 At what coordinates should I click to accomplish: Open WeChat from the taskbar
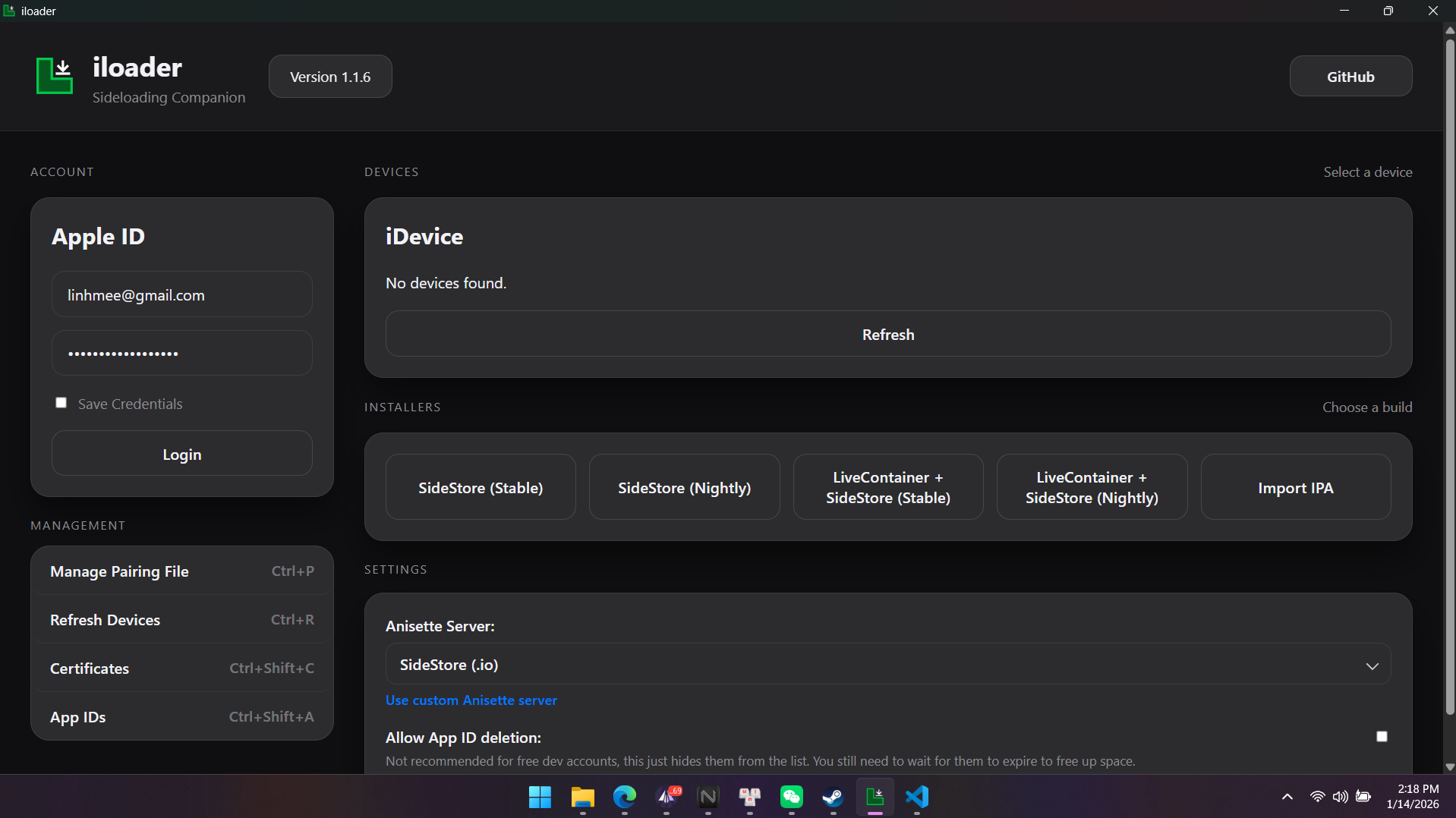click(x=791, y=797)
